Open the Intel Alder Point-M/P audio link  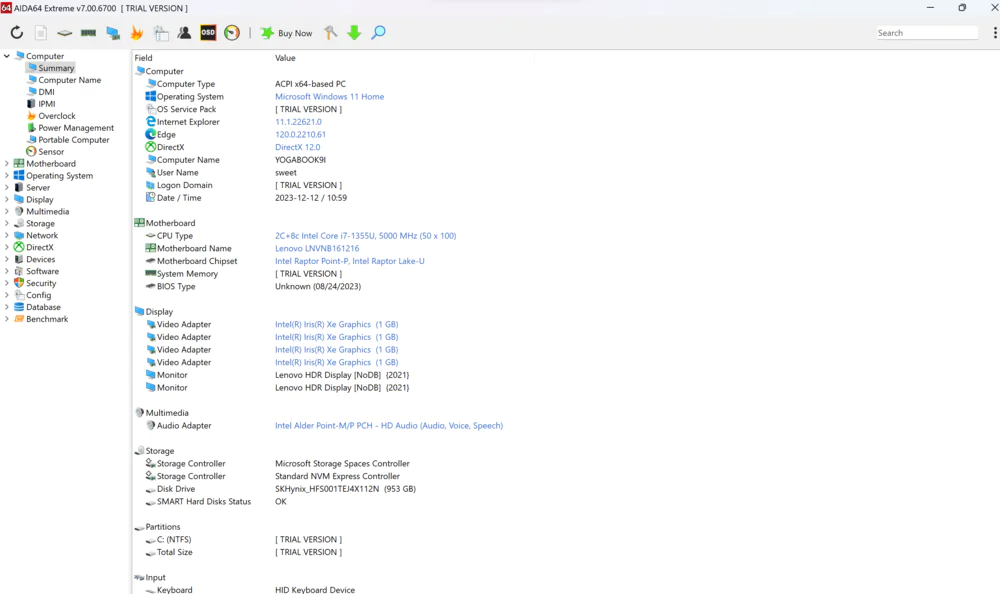[x=389, y=426]
